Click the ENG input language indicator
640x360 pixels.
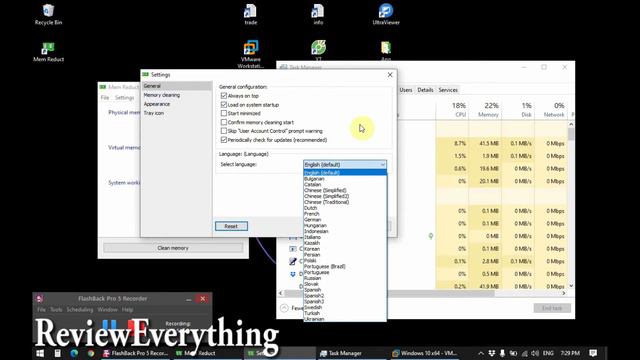pos(548,353)
